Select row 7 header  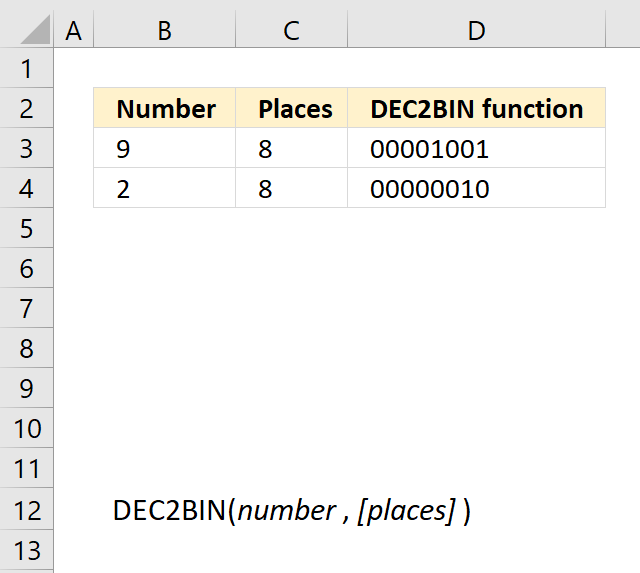(27, 308)
